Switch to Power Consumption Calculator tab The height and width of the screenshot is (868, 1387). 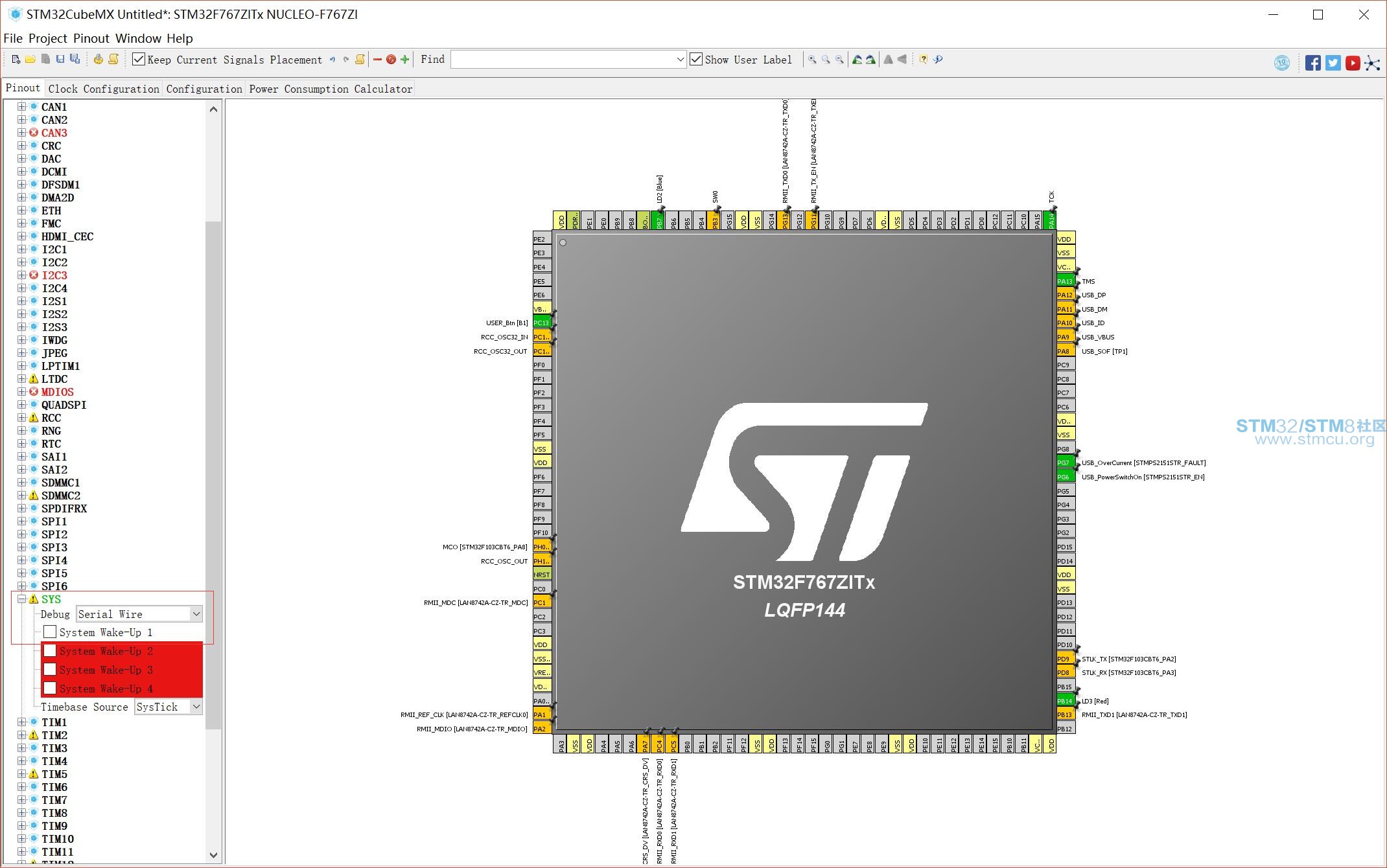pos(331,89)
